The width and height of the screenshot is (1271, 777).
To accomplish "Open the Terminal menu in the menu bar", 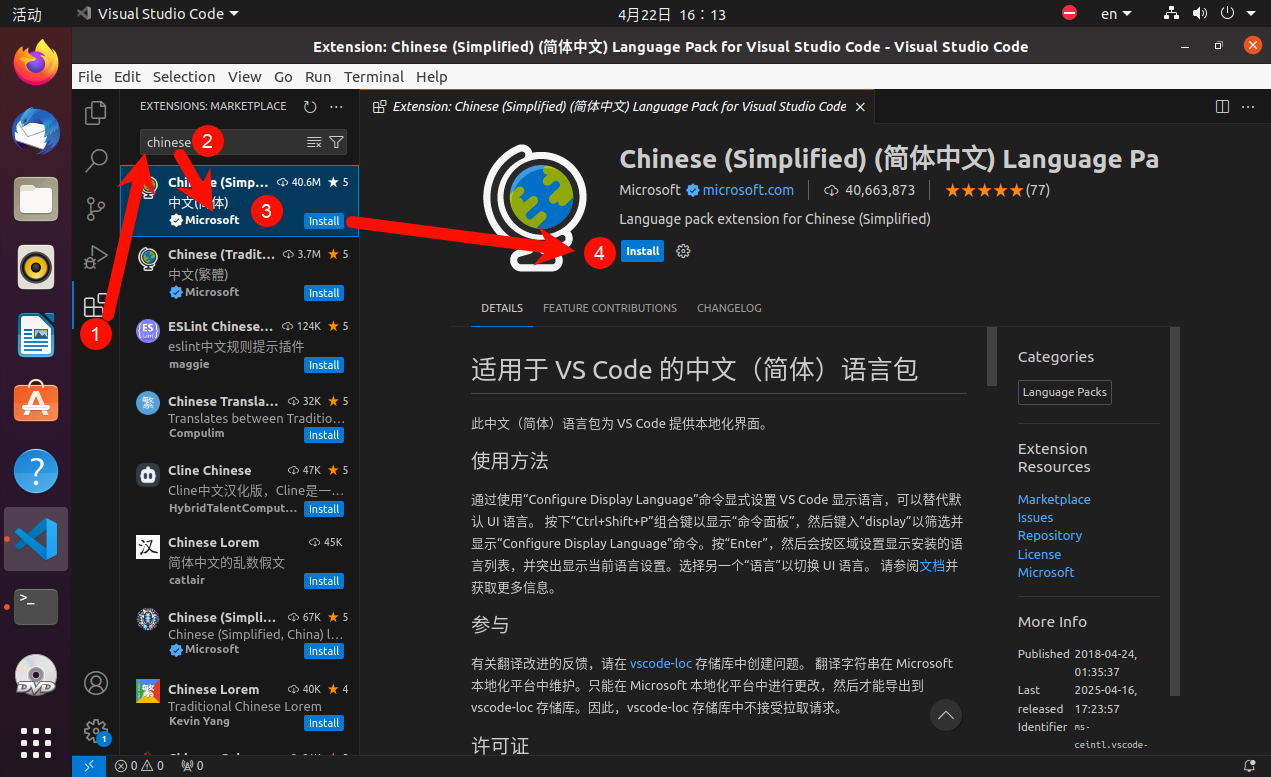I will pos(374,77).
